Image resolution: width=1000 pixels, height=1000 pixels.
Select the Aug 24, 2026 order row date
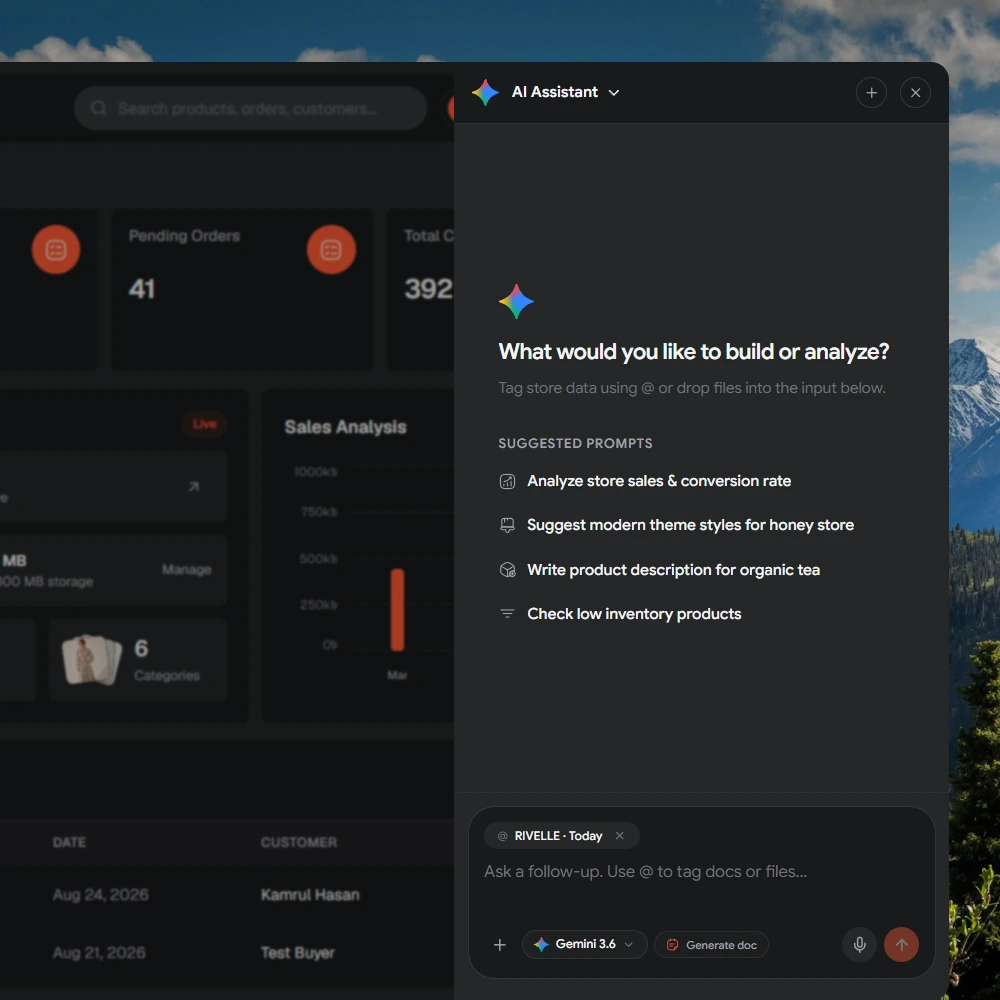click(101, 895)
